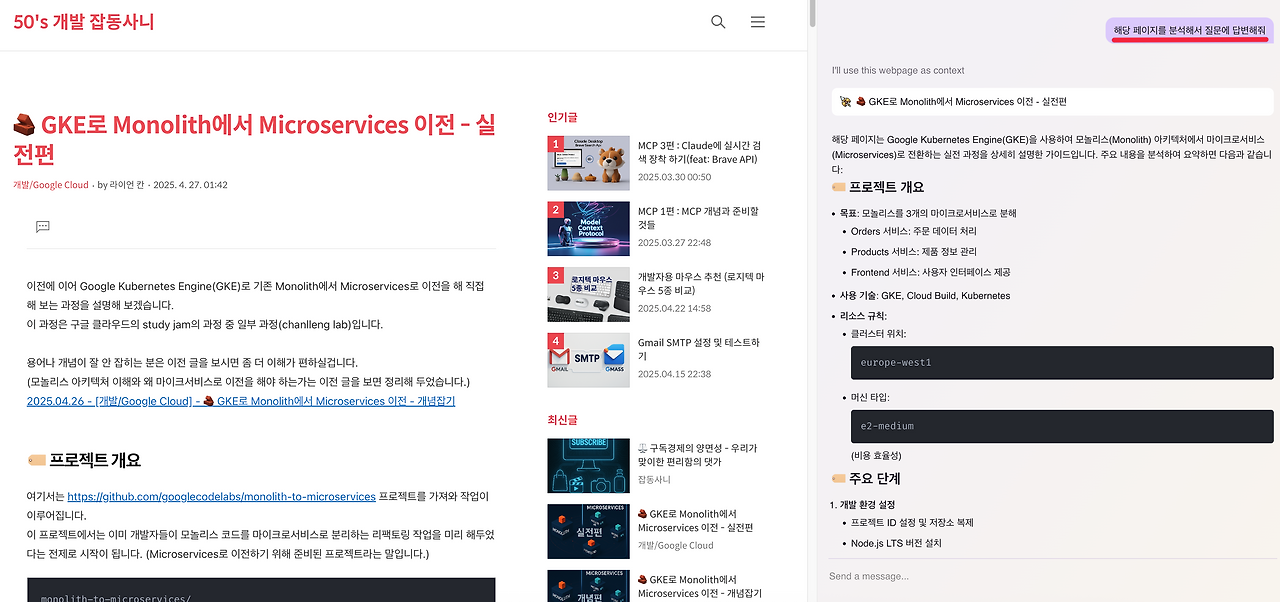
Task: Open thumbnail of MCP 3편 popular post
Action: tap(589, 163)
